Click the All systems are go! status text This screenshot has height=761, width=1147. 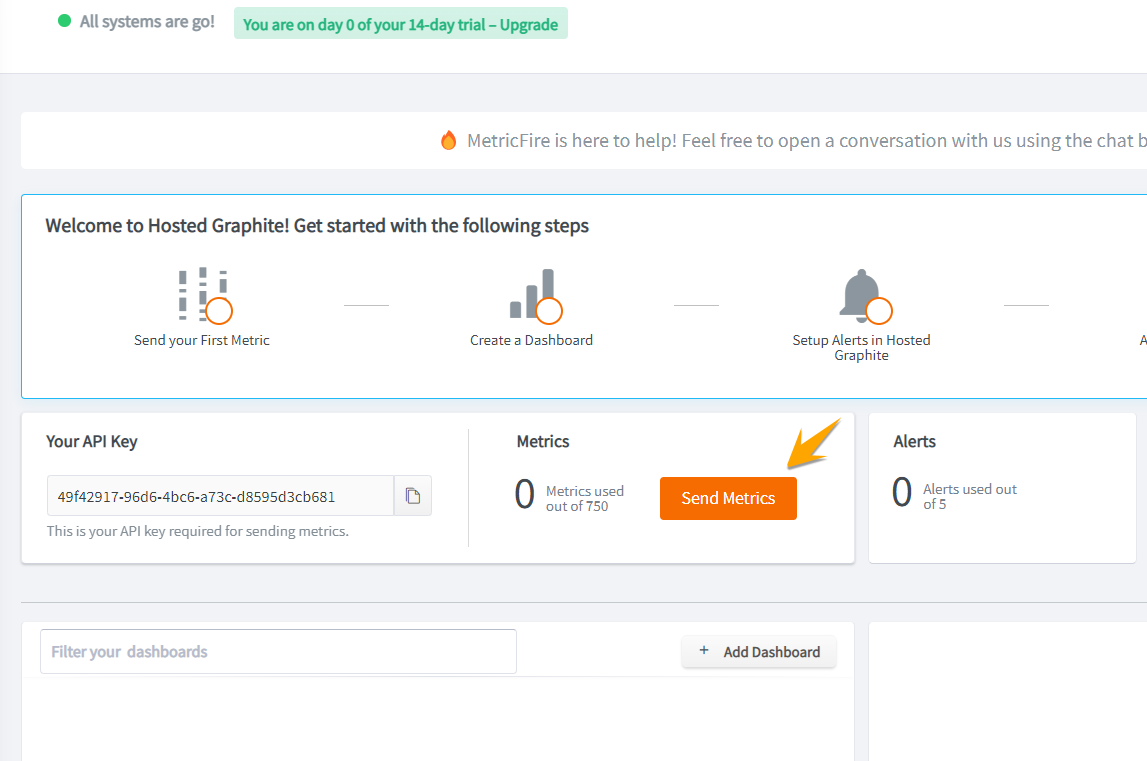[x=147, y=22]
